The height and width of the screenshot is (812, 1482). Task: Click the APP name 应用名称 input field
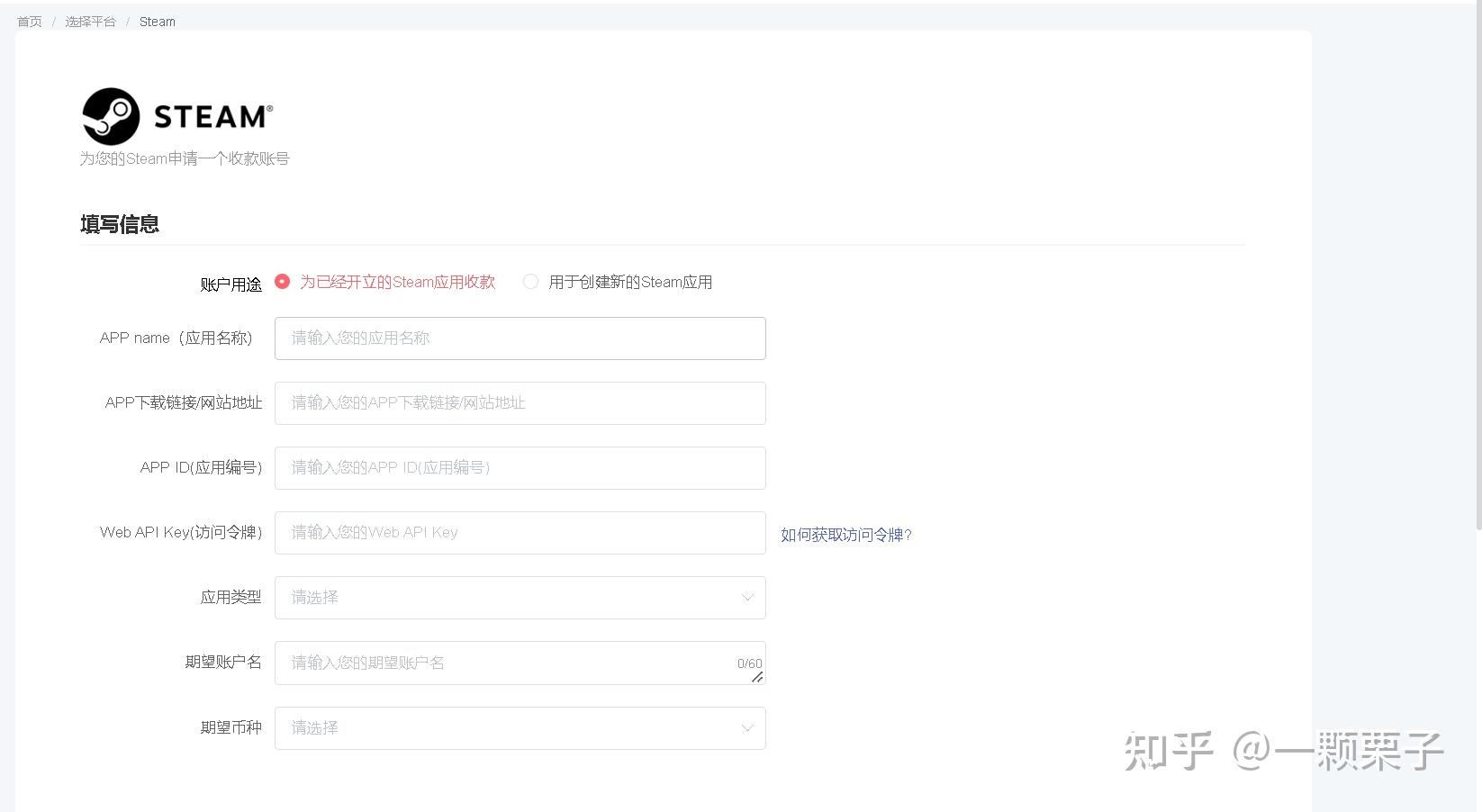tap(520, 338)
